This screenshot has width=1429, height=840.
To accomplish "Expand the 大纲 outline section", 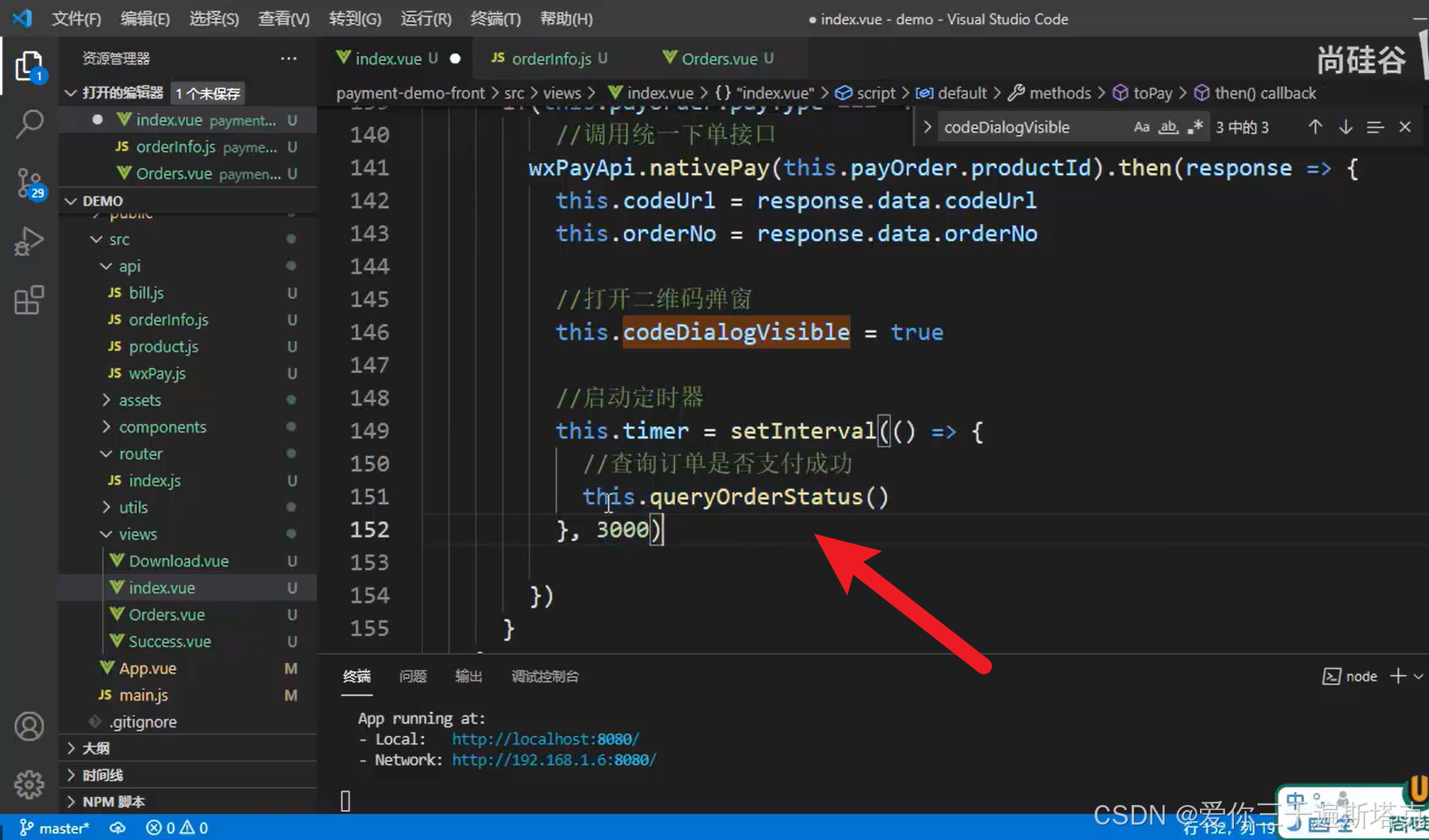I will pyautogui.click(x=71, y=748).
